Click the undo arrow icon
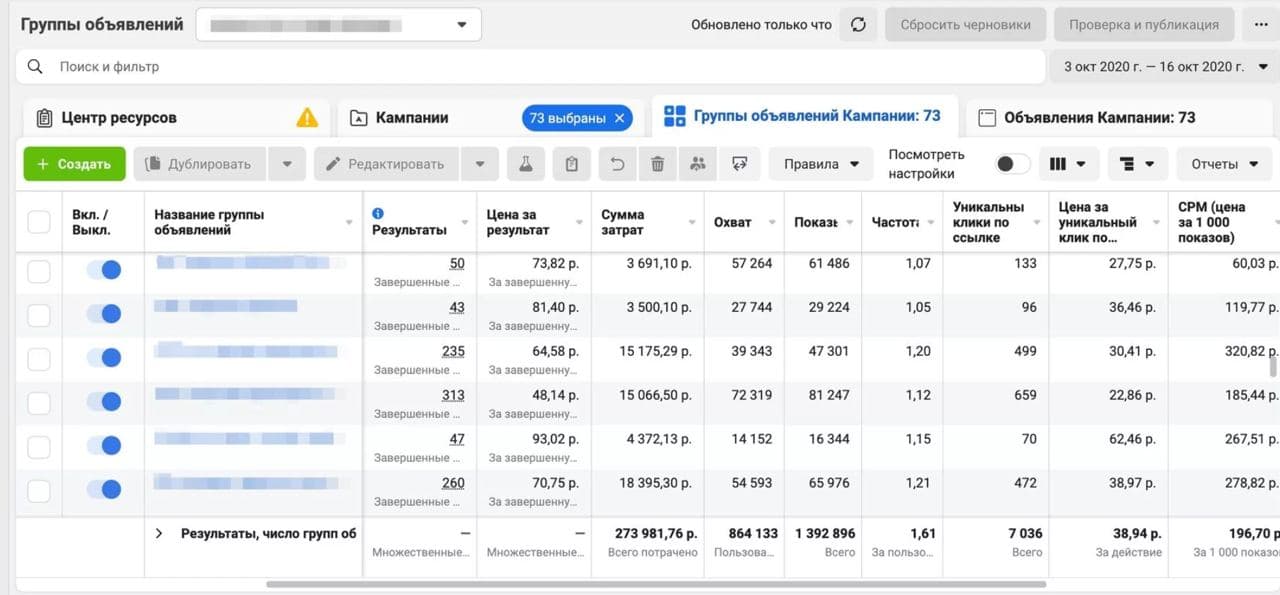Screen dimensions: 1280x595 (617, 164)
